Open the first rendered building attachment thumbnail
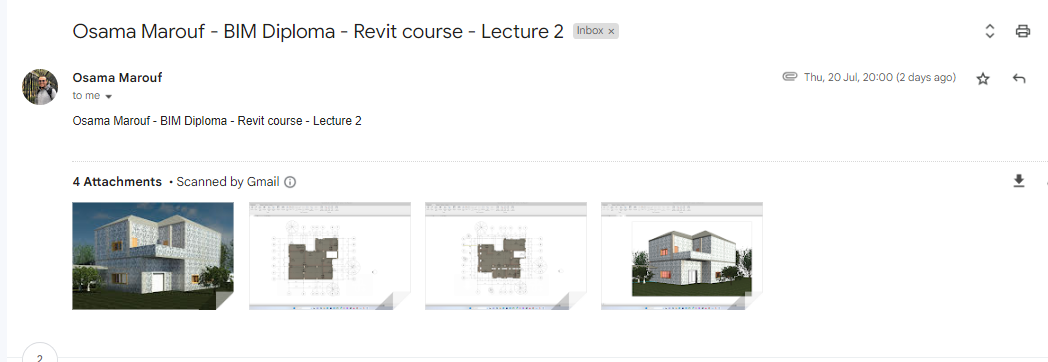 tap(153, 256)
